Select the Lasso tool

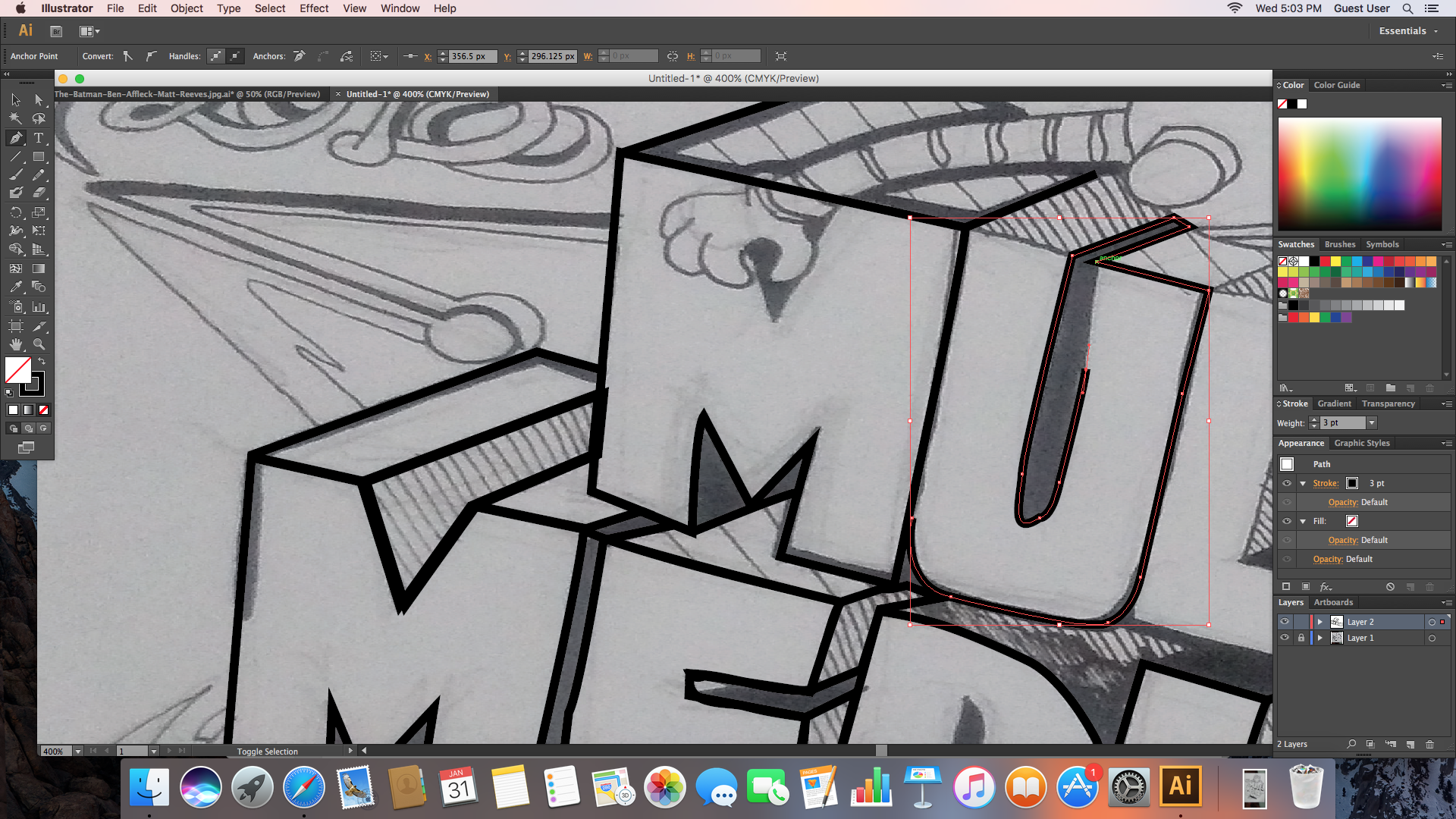click(x=39, y=119)
